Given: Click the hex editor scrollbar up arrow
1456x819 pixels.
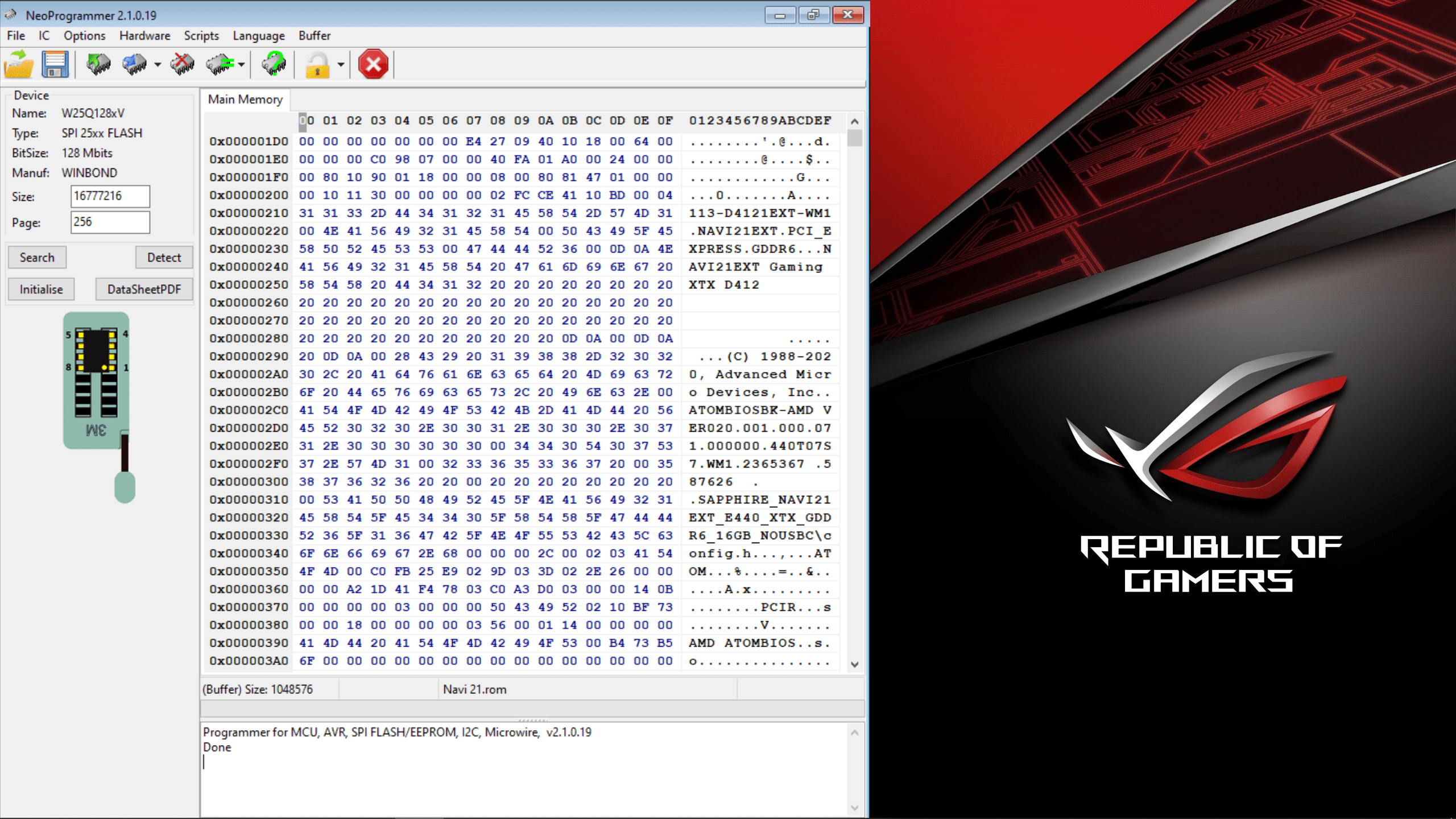Looking at the screenshot, I should pyautogui.click(x=854, y=121).
